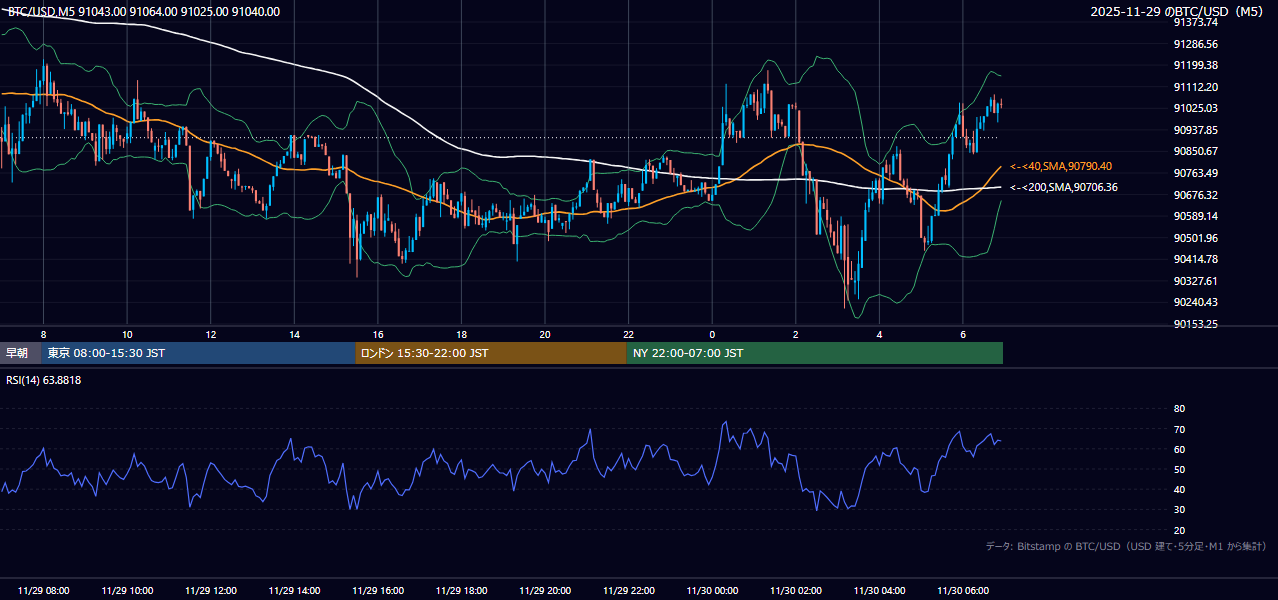The width and height of the screenshot is (1278, 600).
Task: Click the 2025-11-29 のBTC/USD（M5） chart title
Action: pos(1178,12)
